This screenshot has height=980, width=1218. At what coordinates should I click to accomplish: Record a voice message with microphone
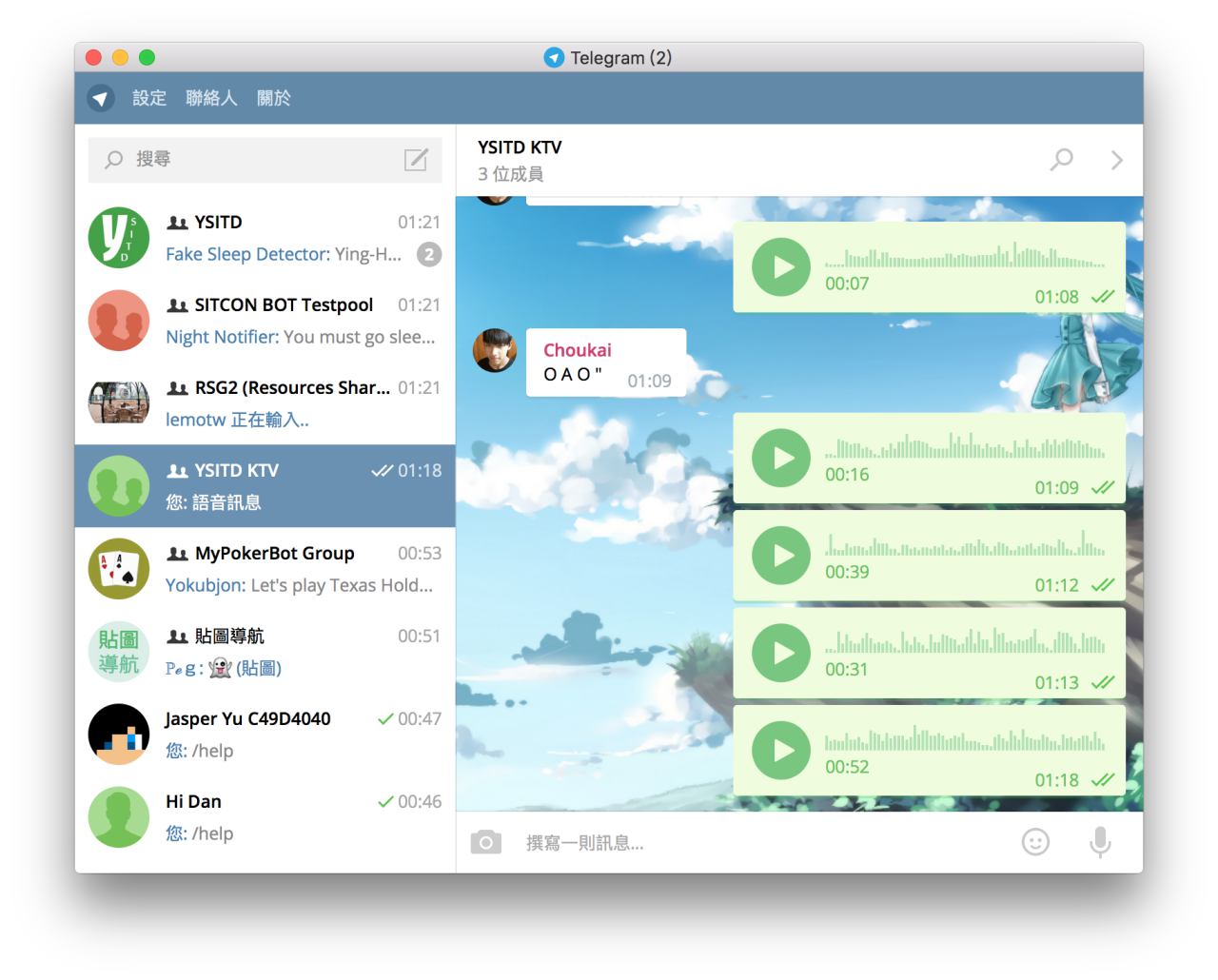tap(1100, 842)
